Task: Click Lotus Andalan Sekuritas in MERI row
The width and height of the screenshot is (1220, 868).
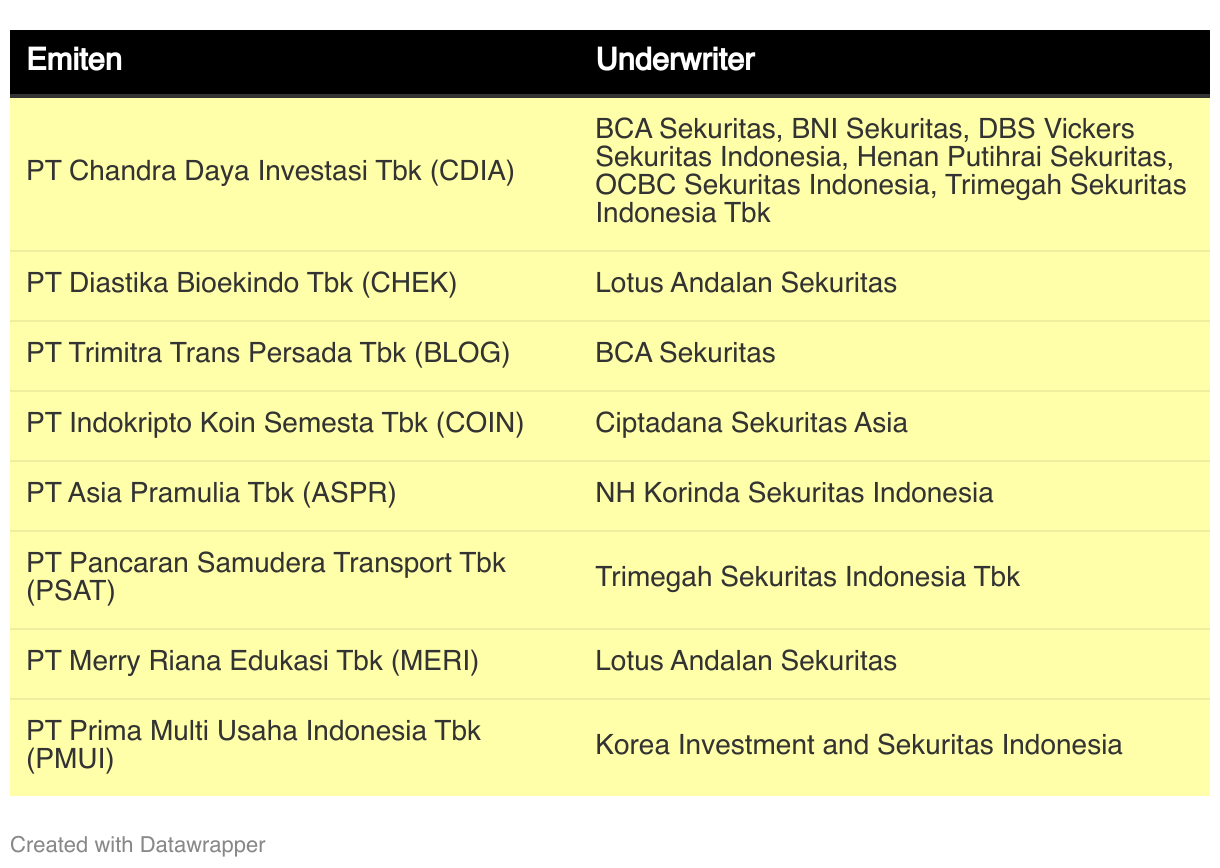Action: (x=746, y=661)
